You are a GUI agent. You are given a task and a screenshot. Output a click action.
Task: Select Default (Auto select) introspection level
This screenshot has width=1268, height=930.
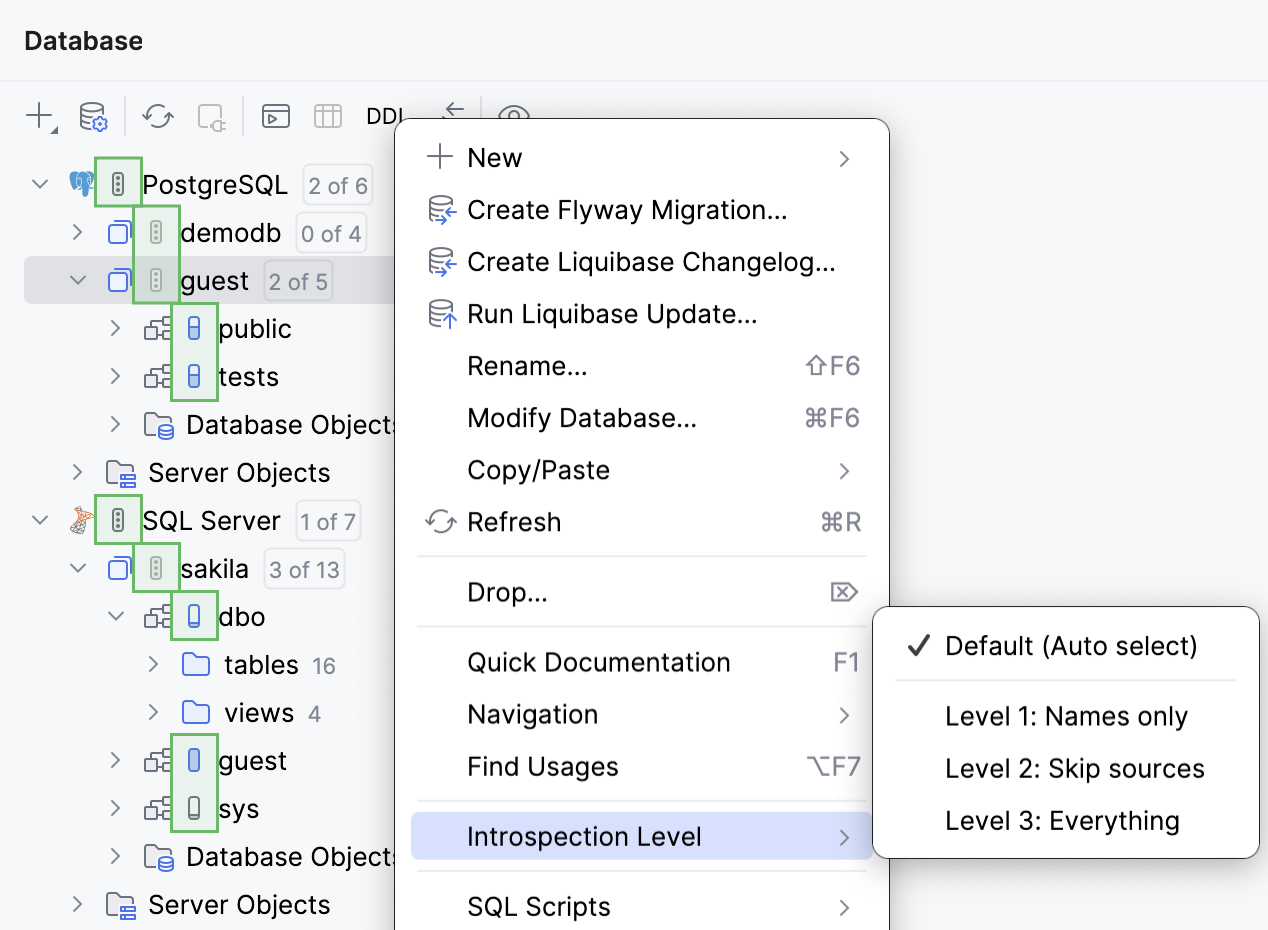point(1068,646)
